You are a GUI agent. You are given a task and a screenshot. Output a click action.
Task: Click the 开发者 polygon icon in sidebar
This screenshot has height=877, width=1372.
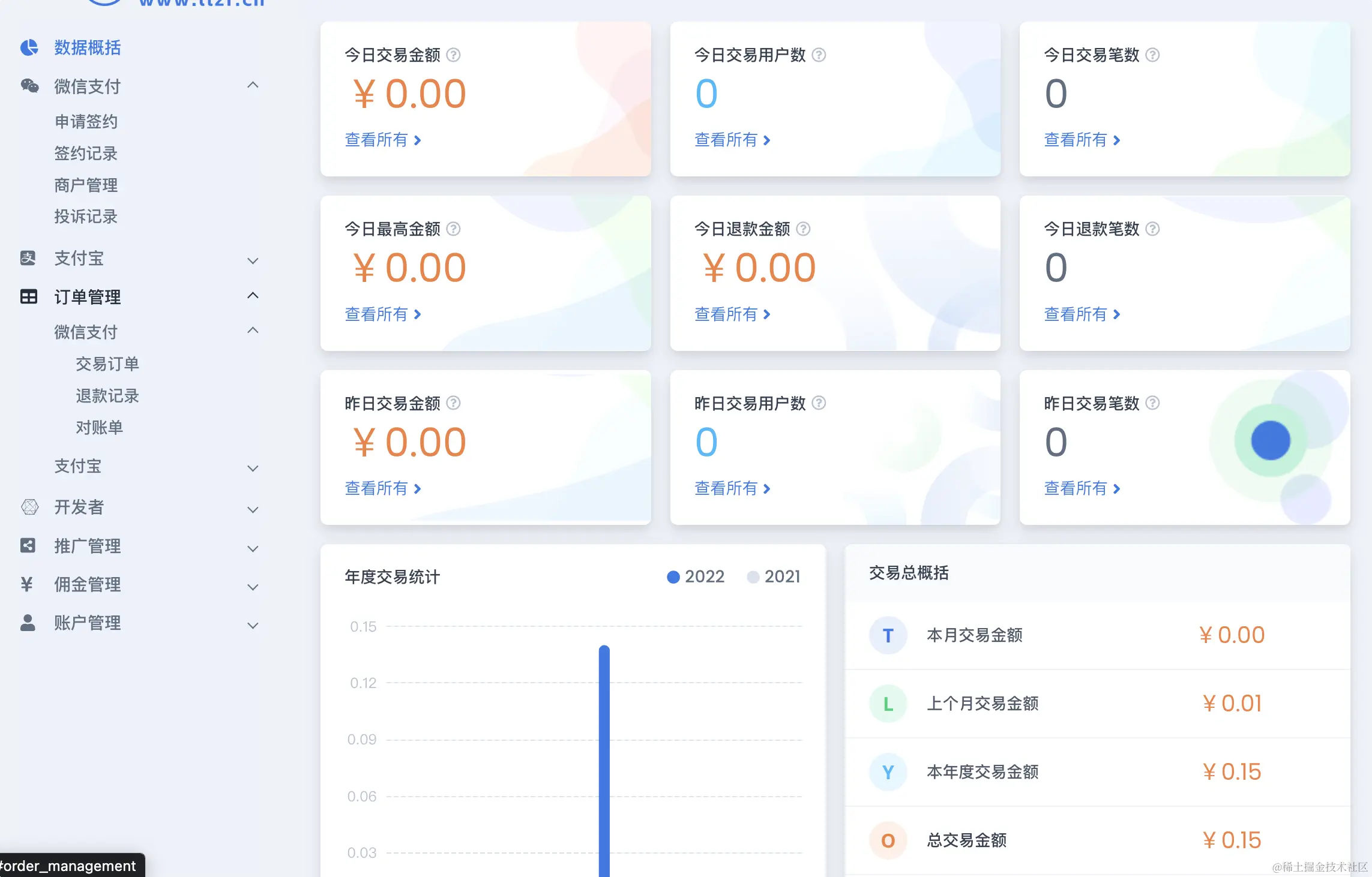click(29, 507)
